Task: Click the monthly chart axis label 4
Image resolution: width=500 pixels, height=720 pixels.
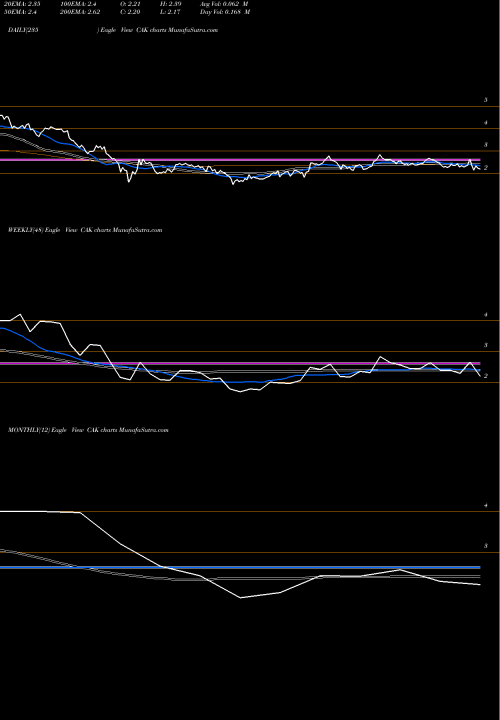Action: 485,506
